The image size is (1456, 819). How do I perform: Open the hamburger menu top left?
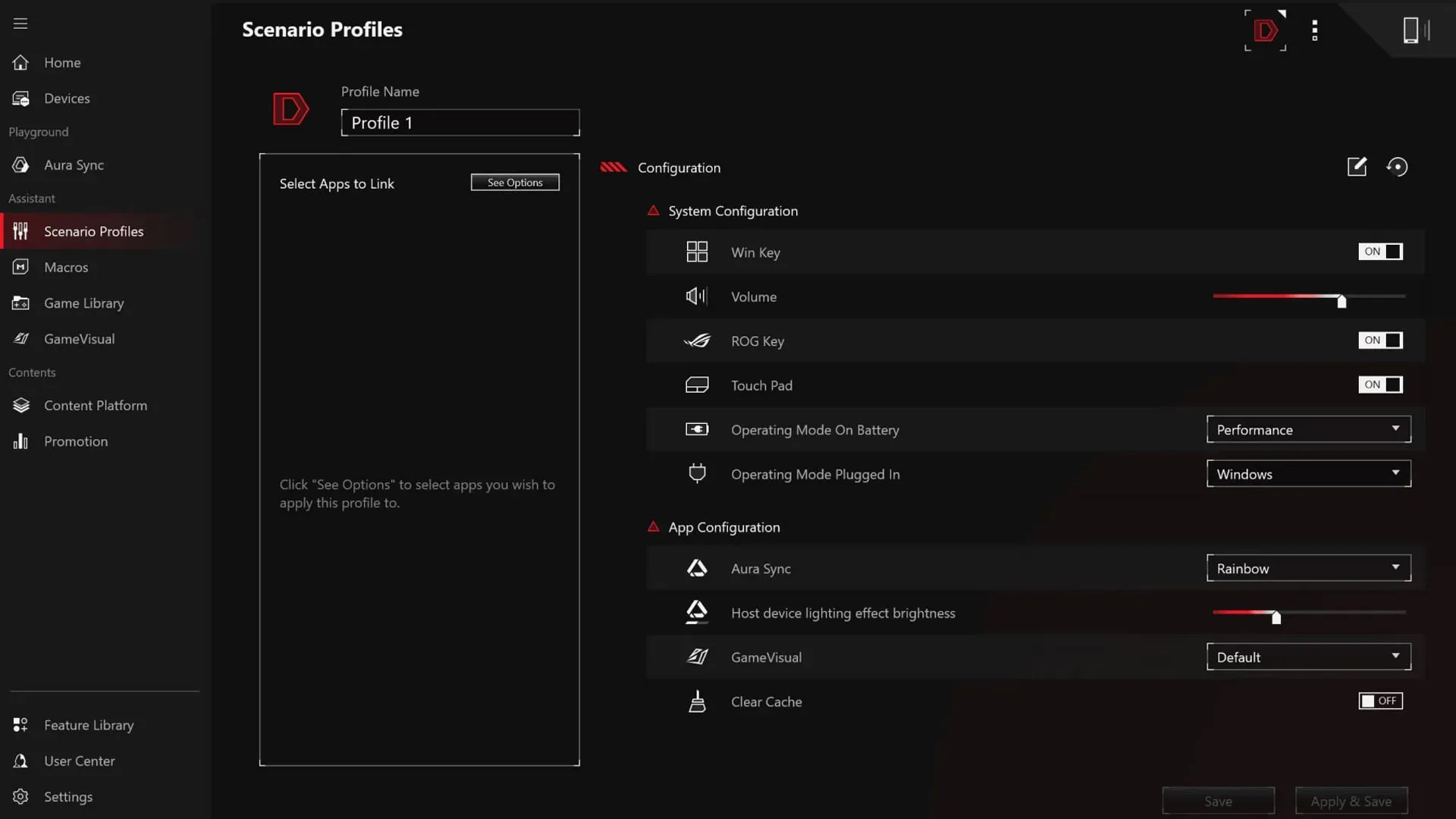20,24
